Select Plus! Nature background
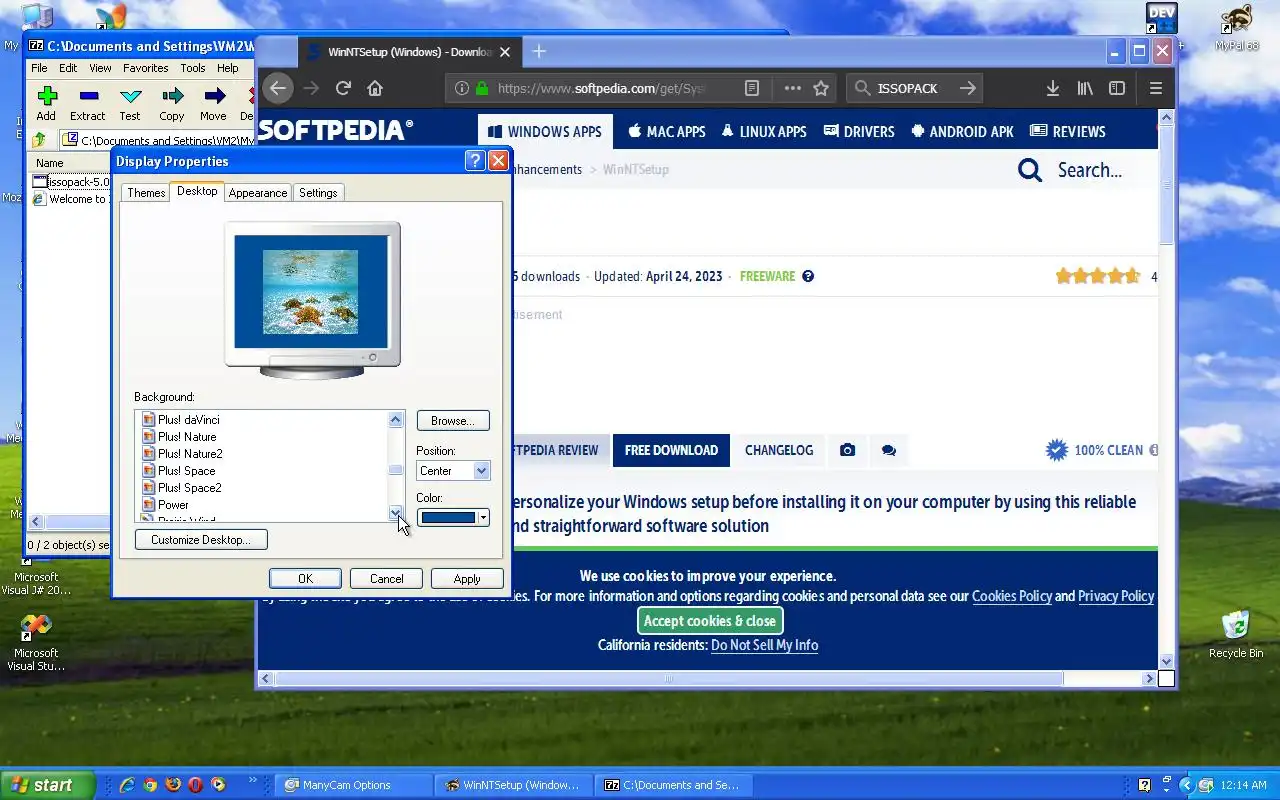 [x=186, y=437]
